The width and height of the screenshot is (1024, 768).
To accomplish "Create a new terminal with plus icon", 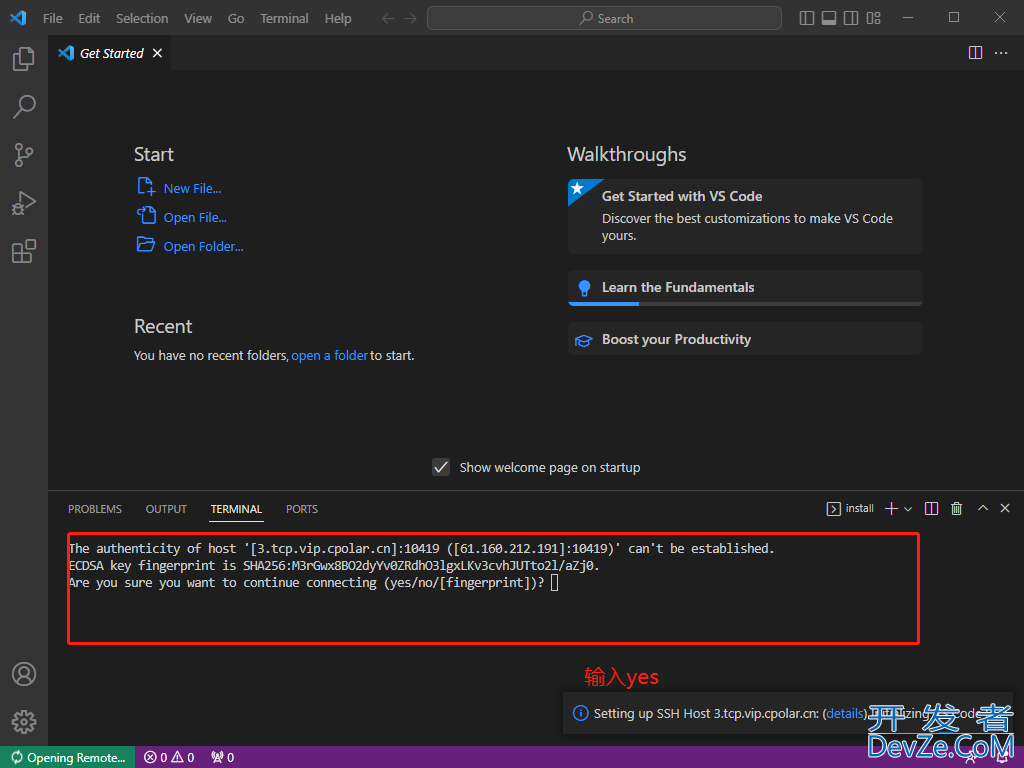I will point(891,509).
